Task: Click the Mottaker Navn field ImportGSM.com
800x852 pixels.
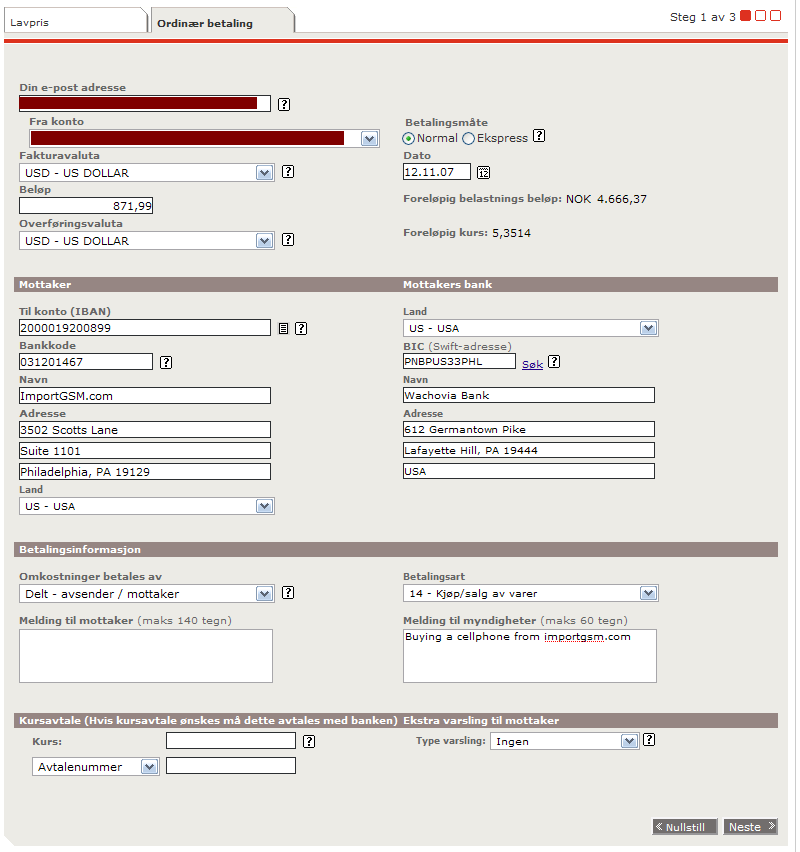Action: coord(145,396)
